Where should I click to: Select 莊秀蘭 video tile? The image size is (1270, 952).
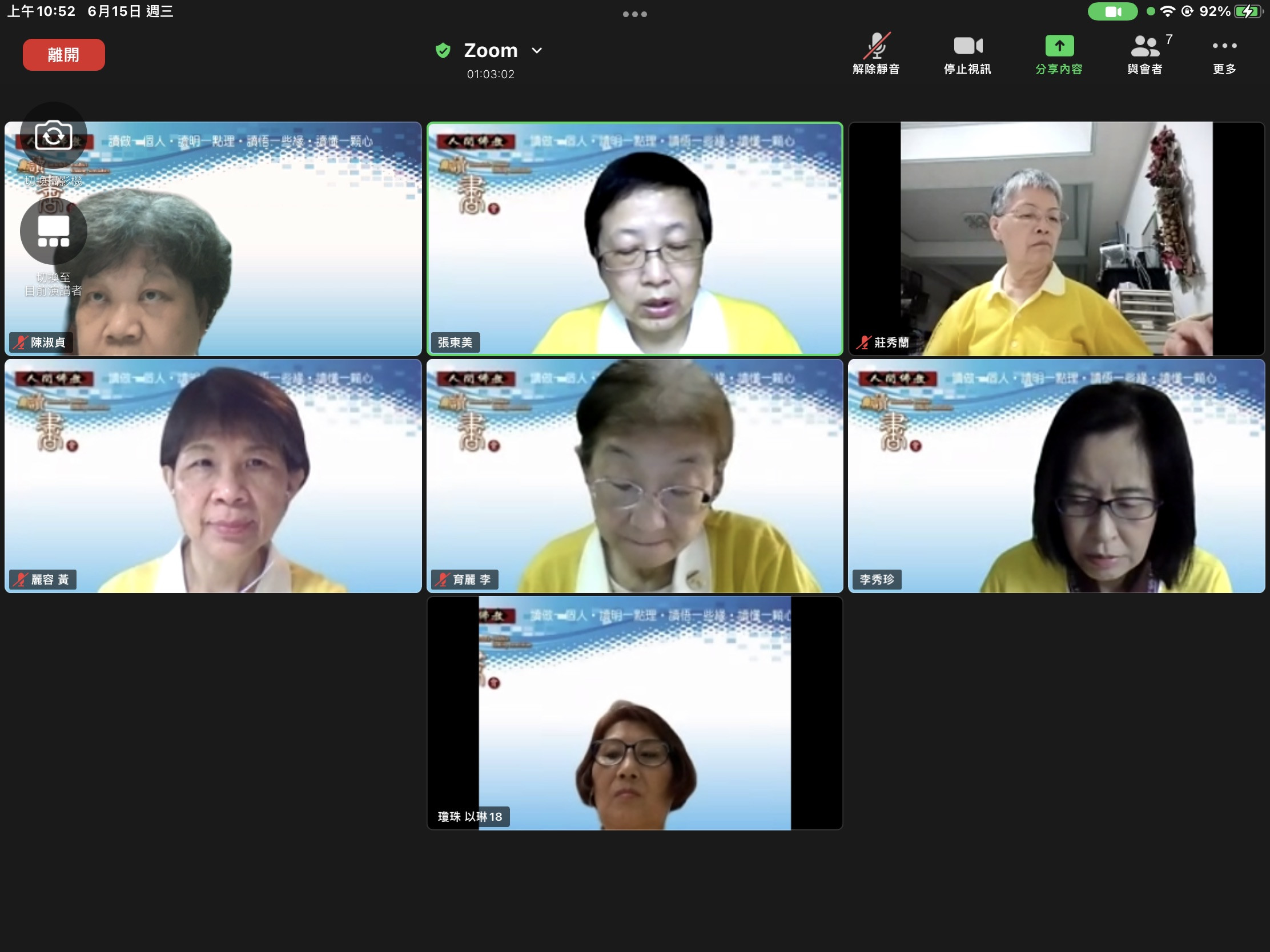pyautogui.click(x=1056, y=238)
